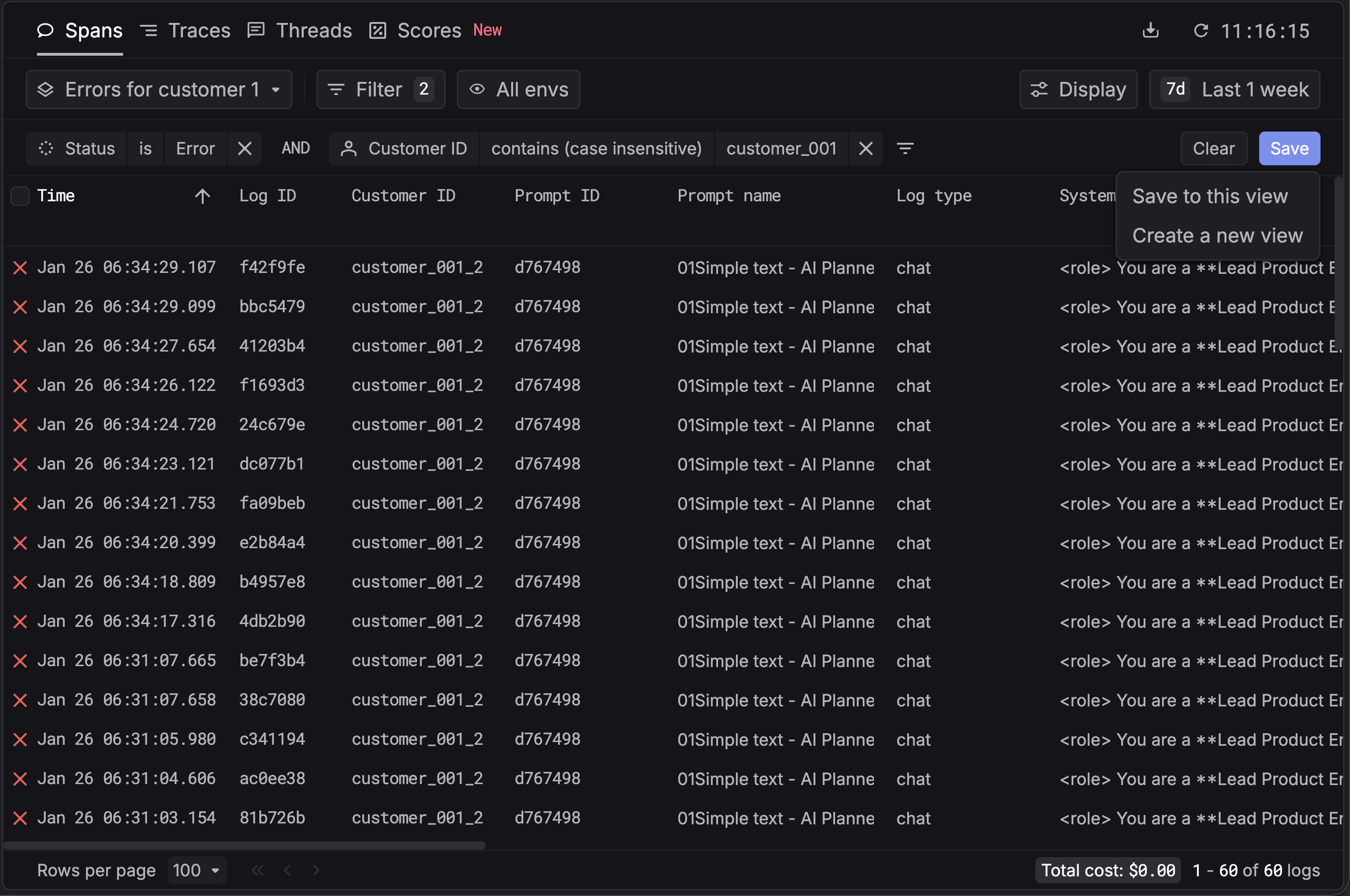Click the Time column sort arrow
The image size is (1350, 896).
point(202,196)
